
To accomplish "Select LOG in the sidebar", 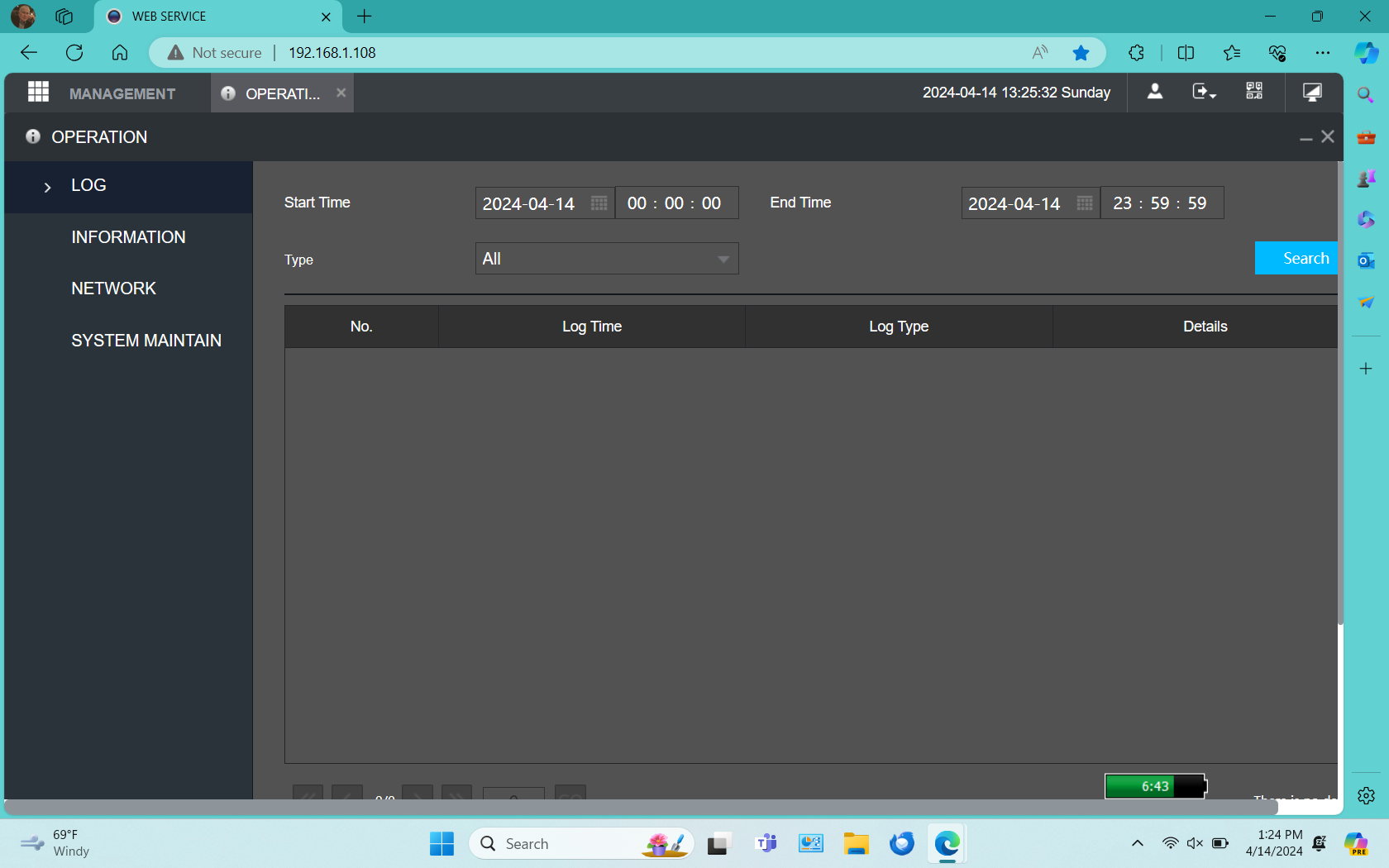I will pyautogui.click(x=128, y=186).
